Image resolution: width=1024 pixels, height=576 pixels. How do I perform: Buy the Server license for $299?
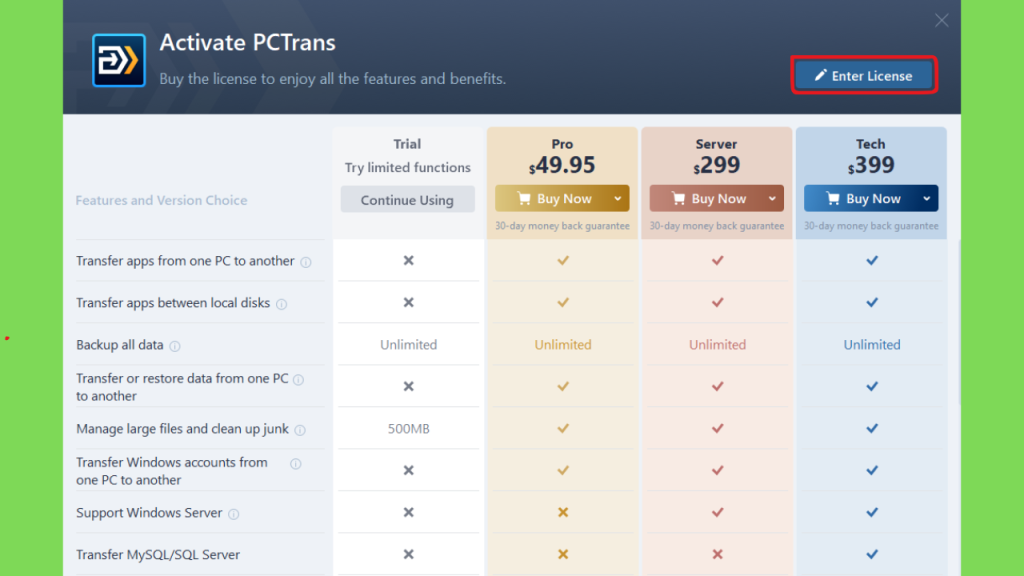coord(706,199)
